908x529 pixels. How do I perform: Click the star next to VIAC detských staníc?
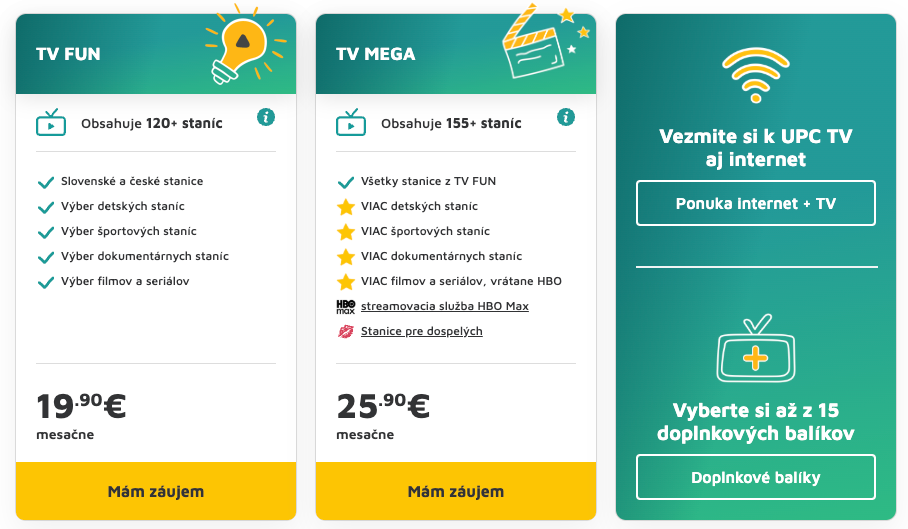pyautogui.click(x=346, y=207)
